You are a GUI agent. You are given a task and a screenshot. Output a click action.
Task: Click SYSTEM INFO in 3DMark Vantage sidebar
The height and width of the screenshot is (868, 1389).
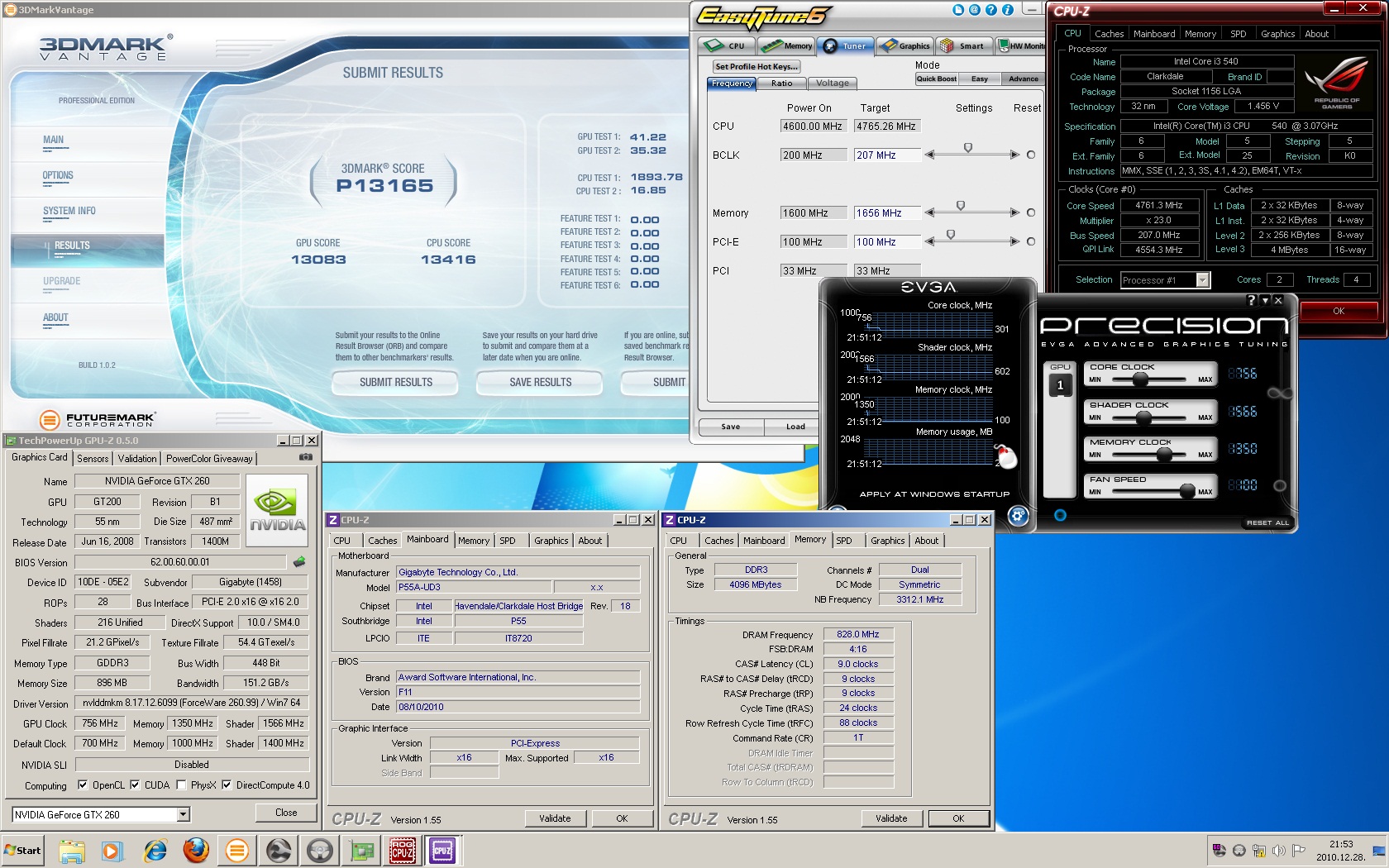[x=69, y=212]
